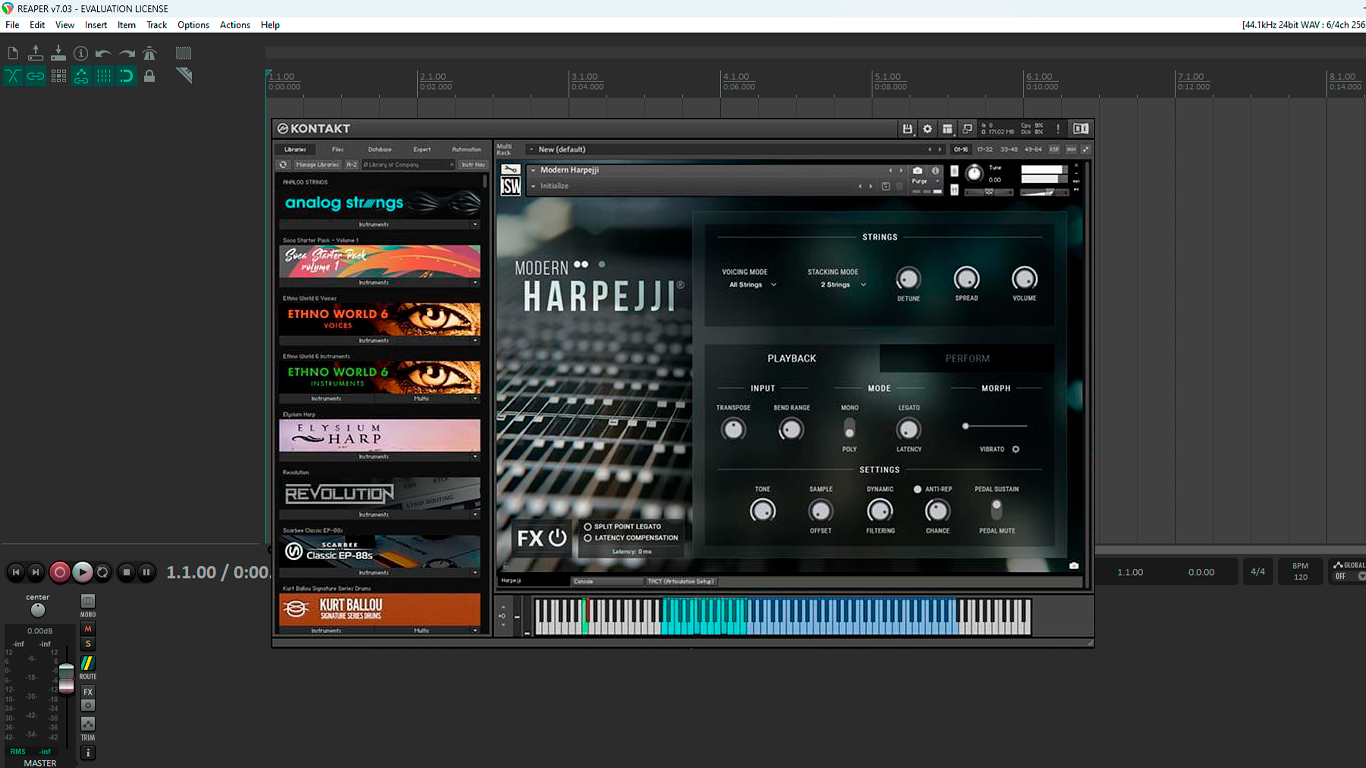This screenshot has width=1366, height=768.
Task: Click the FX power button in Harpejji
Action: point(558,539)
